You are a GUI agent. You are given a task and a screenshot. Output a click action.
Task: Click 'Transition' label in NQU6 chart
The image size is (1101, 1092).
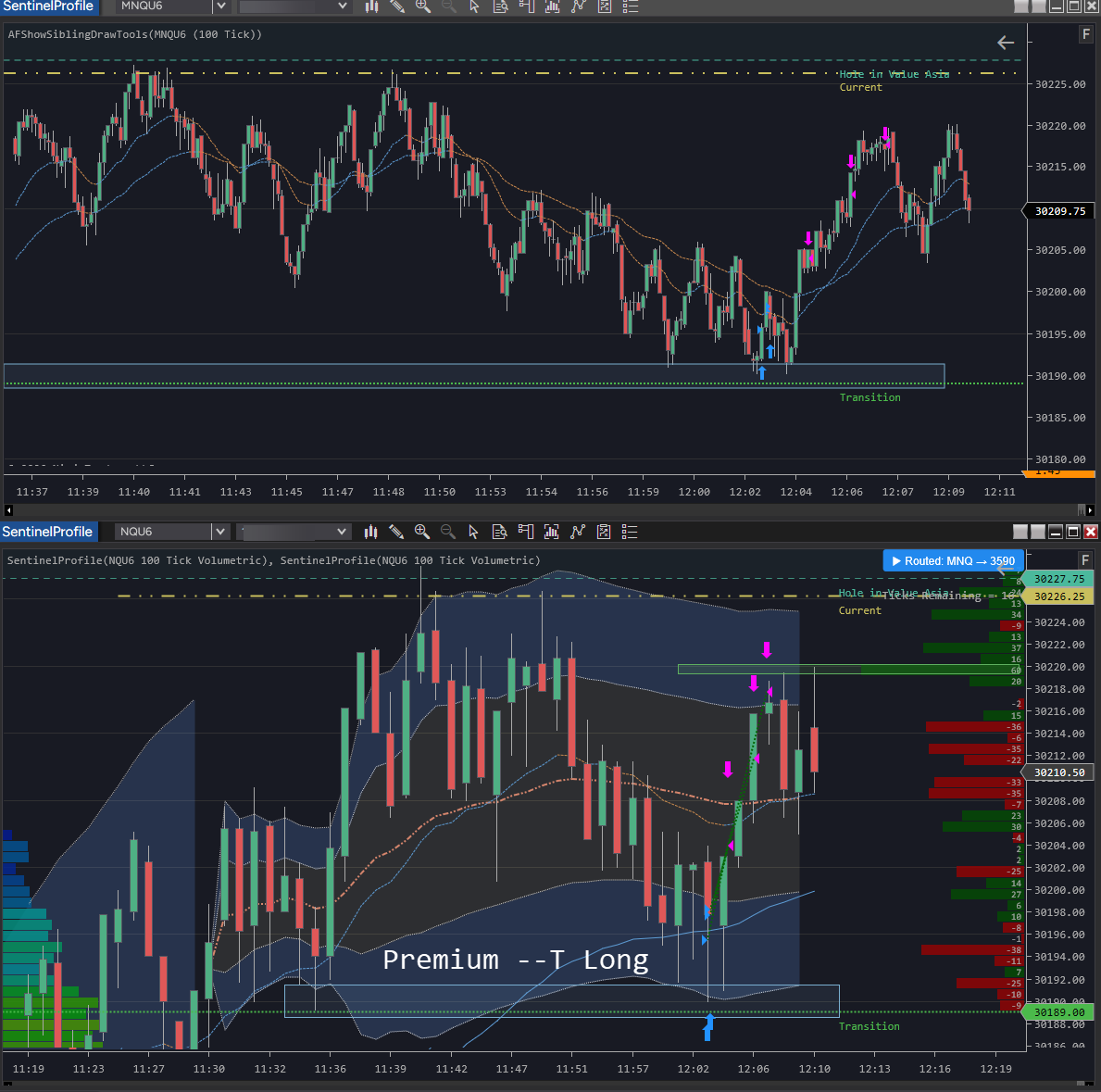(x=870, y=1026)
